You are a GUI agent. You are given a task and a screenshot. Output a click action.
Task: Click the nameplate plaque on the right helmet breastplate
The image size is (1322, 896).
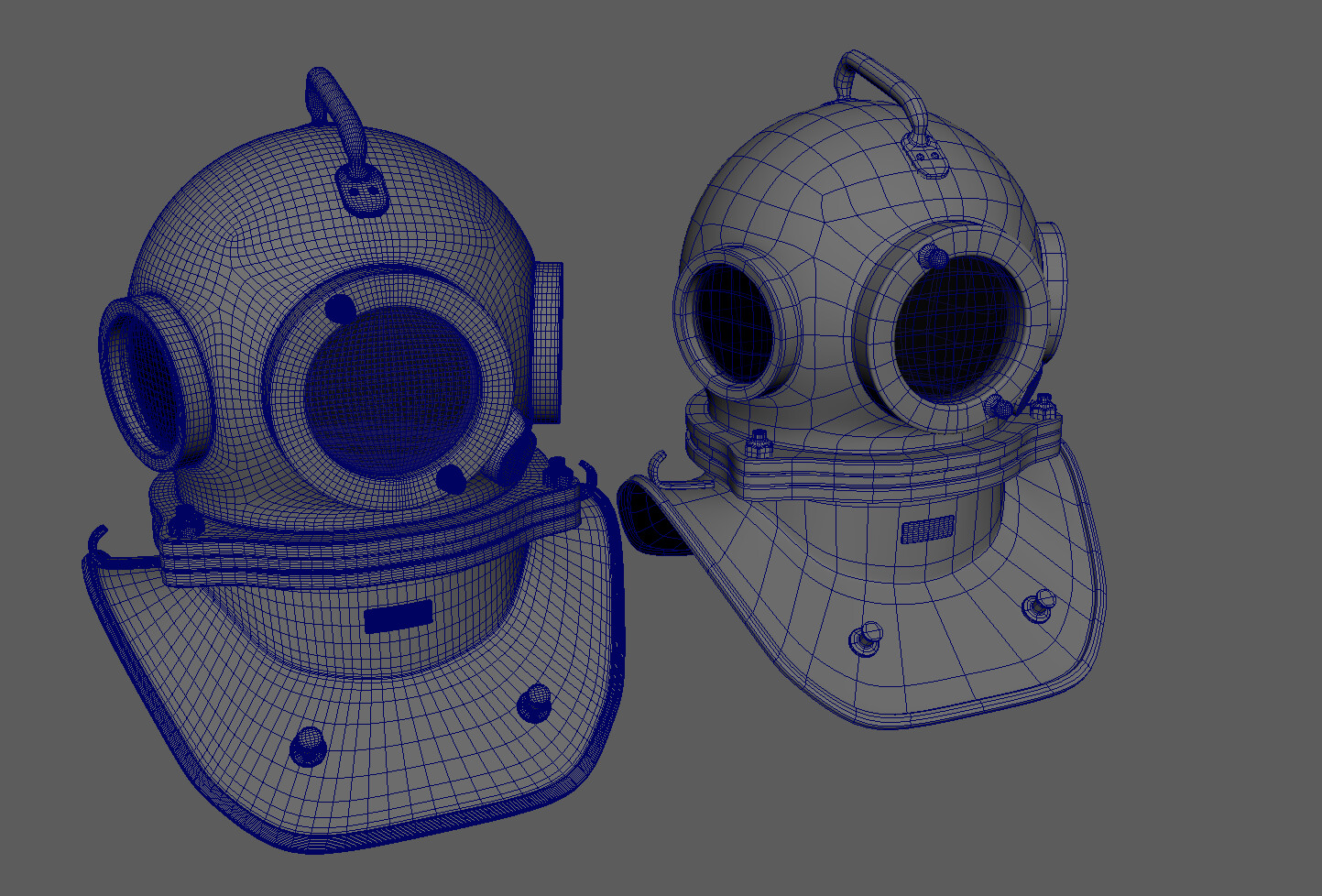[x=927, y=528]
